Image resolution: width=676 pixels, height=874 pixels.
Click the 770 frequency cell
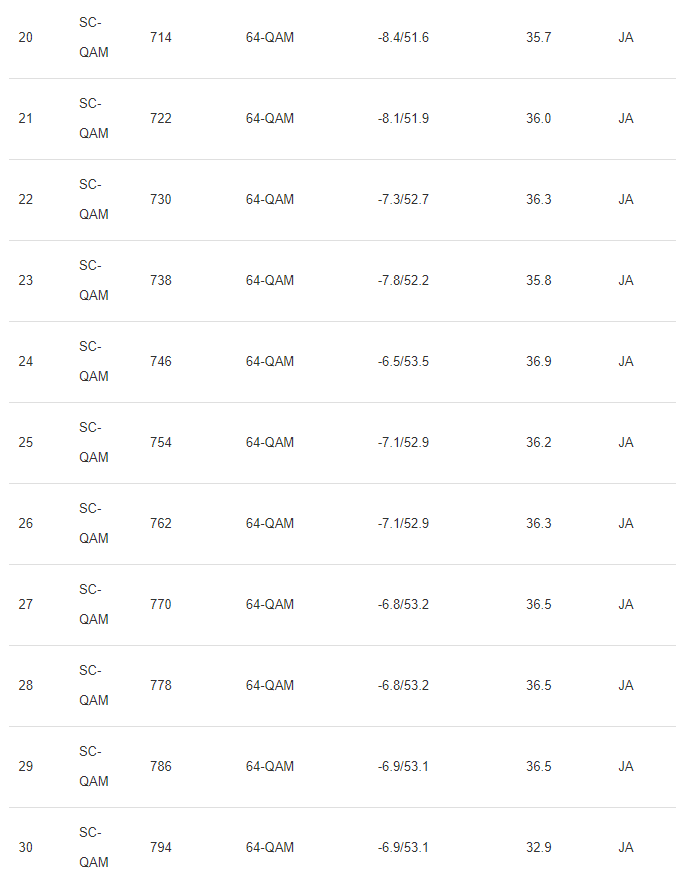coord(160,604)
